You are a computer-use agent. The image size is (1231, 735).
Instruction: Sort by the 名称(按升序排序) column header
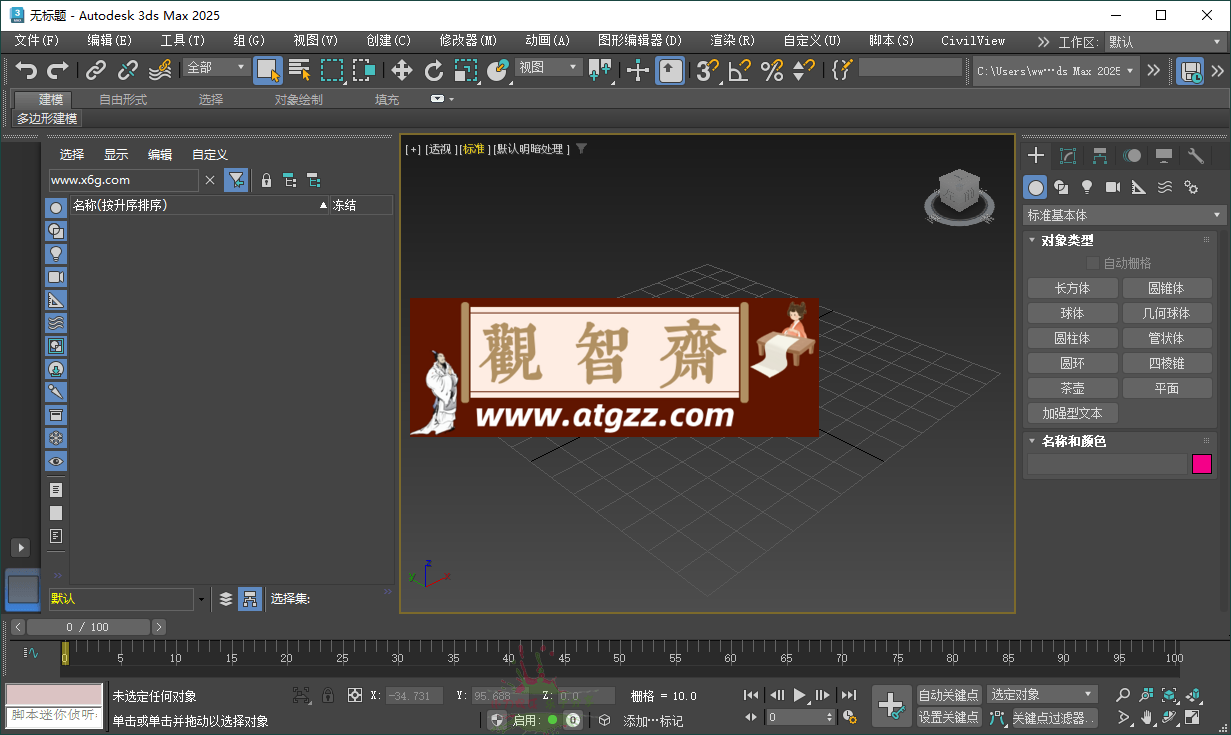[x=200, y=205]
